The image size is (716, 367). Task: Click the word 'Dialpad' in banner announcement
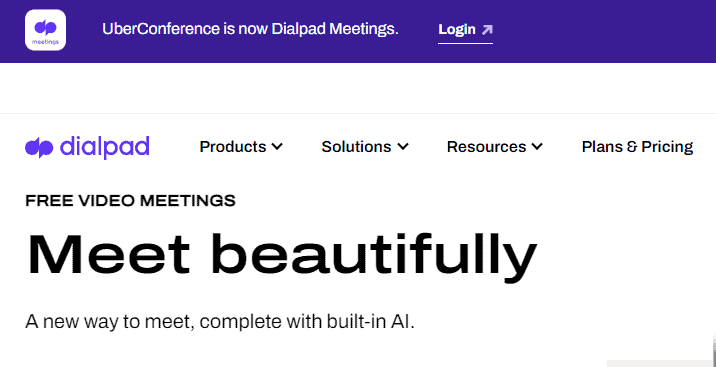pos(299,29)
